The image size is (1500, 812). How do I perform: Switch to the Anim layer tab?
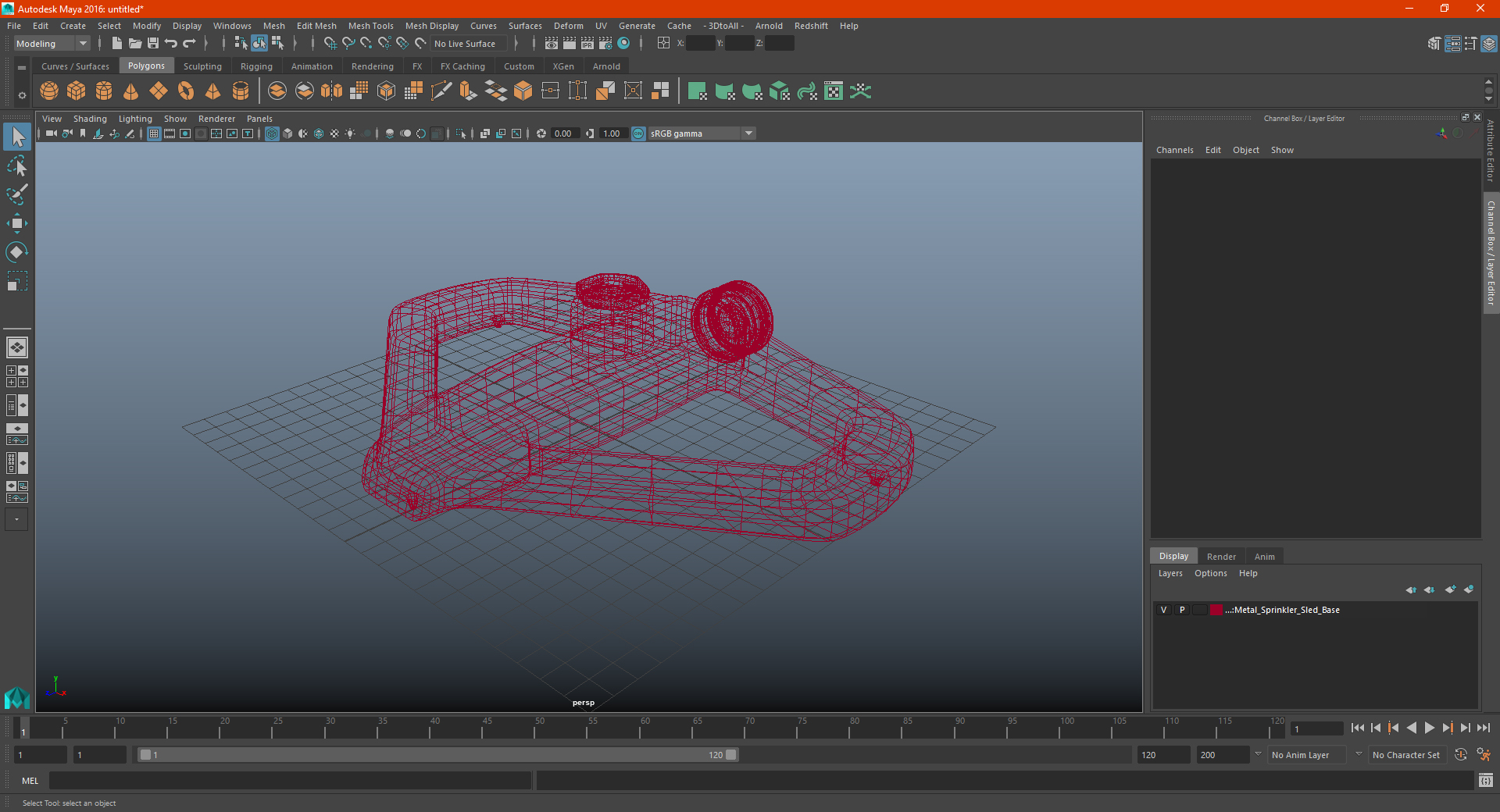pyautogui.click(x=1264, y=557)
